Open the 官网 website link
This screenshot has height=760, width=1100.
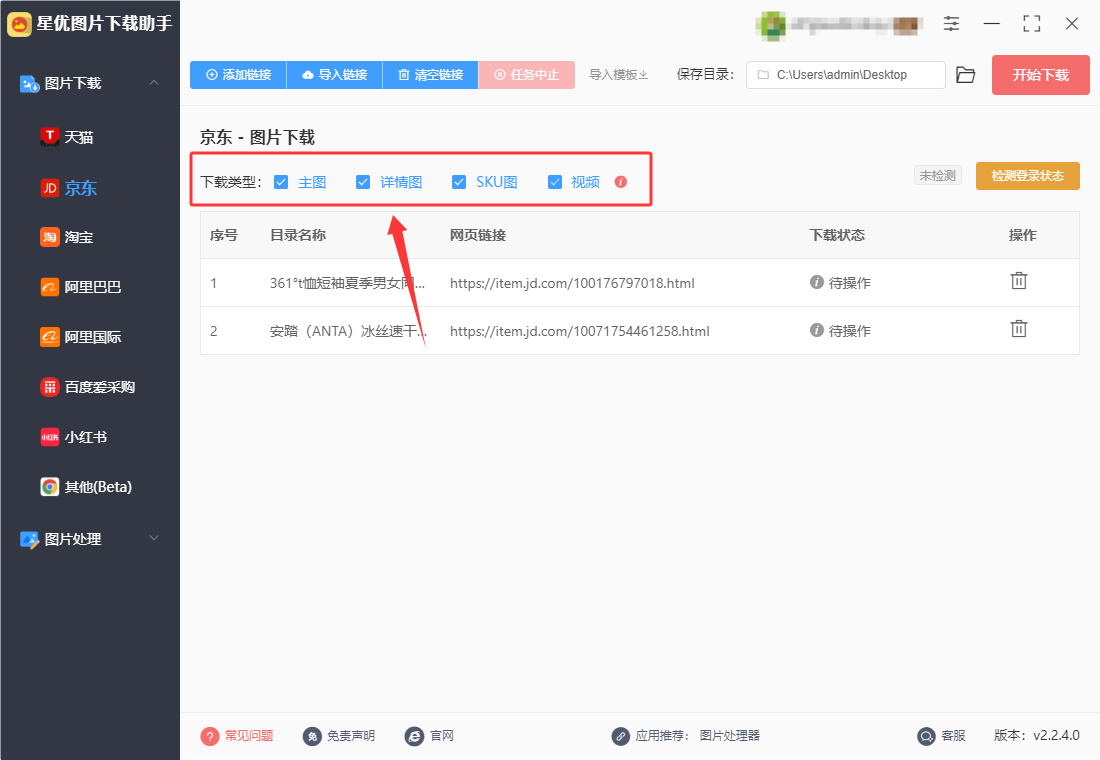pyautogui.click(x=429, y=735)
